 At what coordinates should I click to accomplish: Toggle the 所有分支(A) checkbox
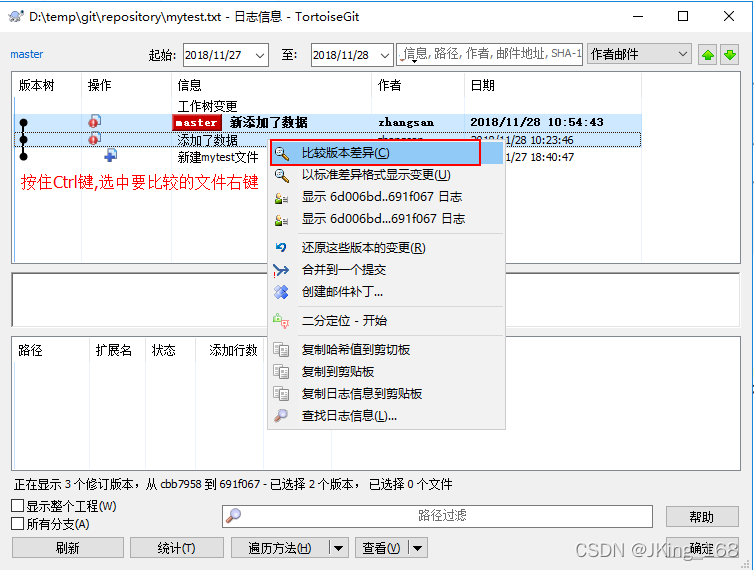17,523
